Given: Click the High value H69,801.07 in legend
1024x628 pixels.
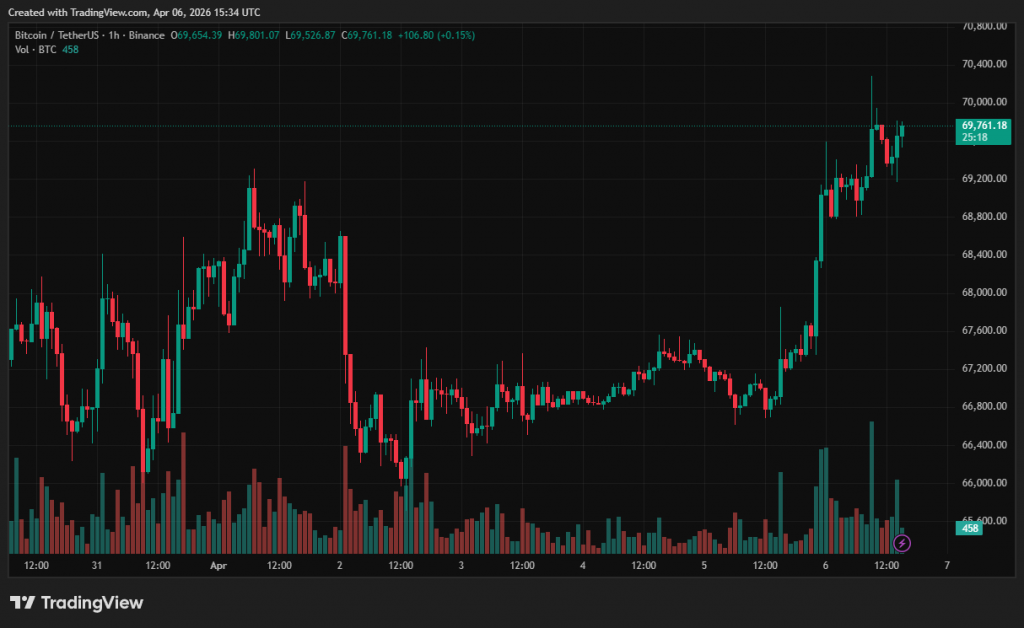Looking at the screenshot, I should pos(255,35).
